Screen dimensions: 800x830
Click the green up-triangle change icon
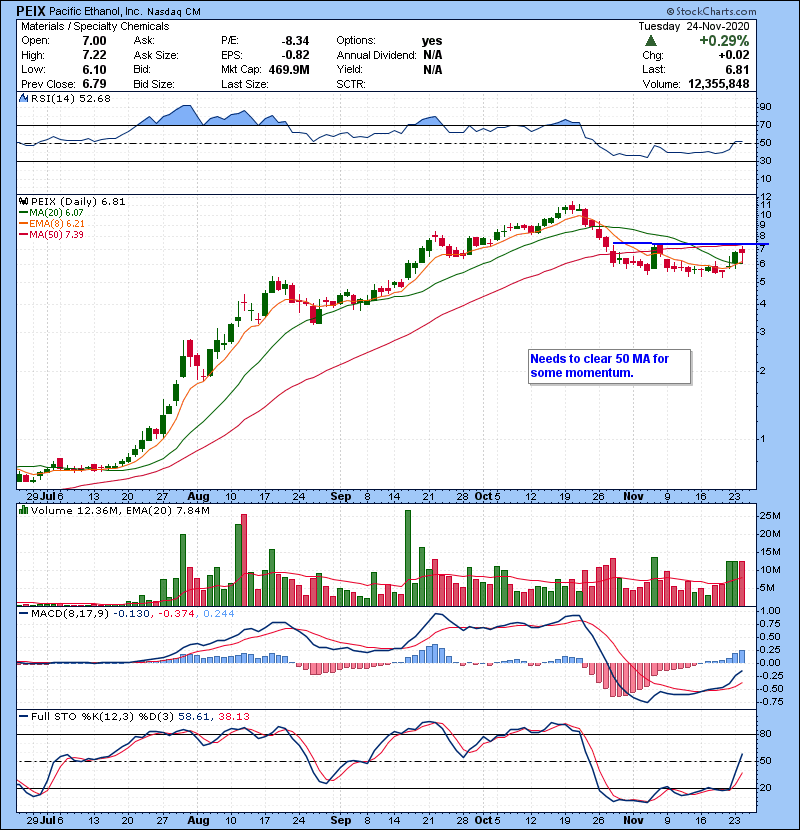(651, 41)
